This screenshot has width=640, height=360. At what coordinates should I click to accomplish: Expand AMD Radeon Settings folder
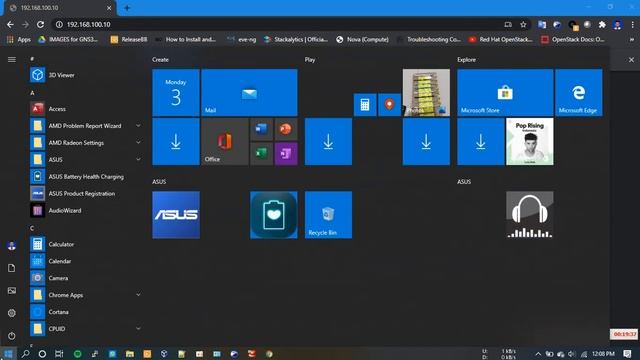[x=138, y=142]
